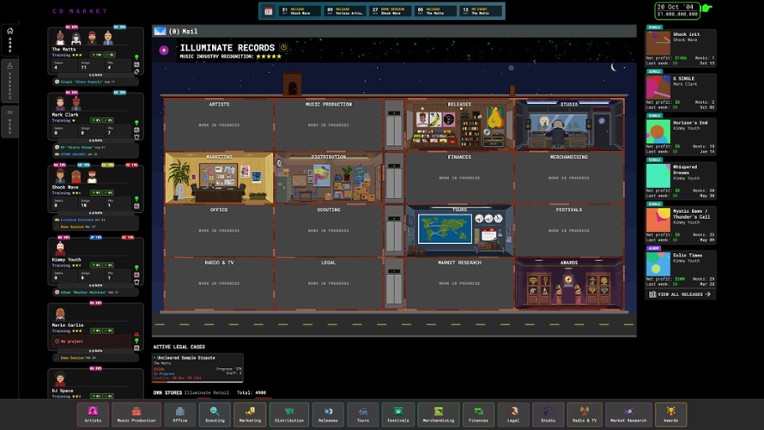Screen dimensions: 764x430
Task: Click the elevator on the top floor
Action: coord(394,125)
